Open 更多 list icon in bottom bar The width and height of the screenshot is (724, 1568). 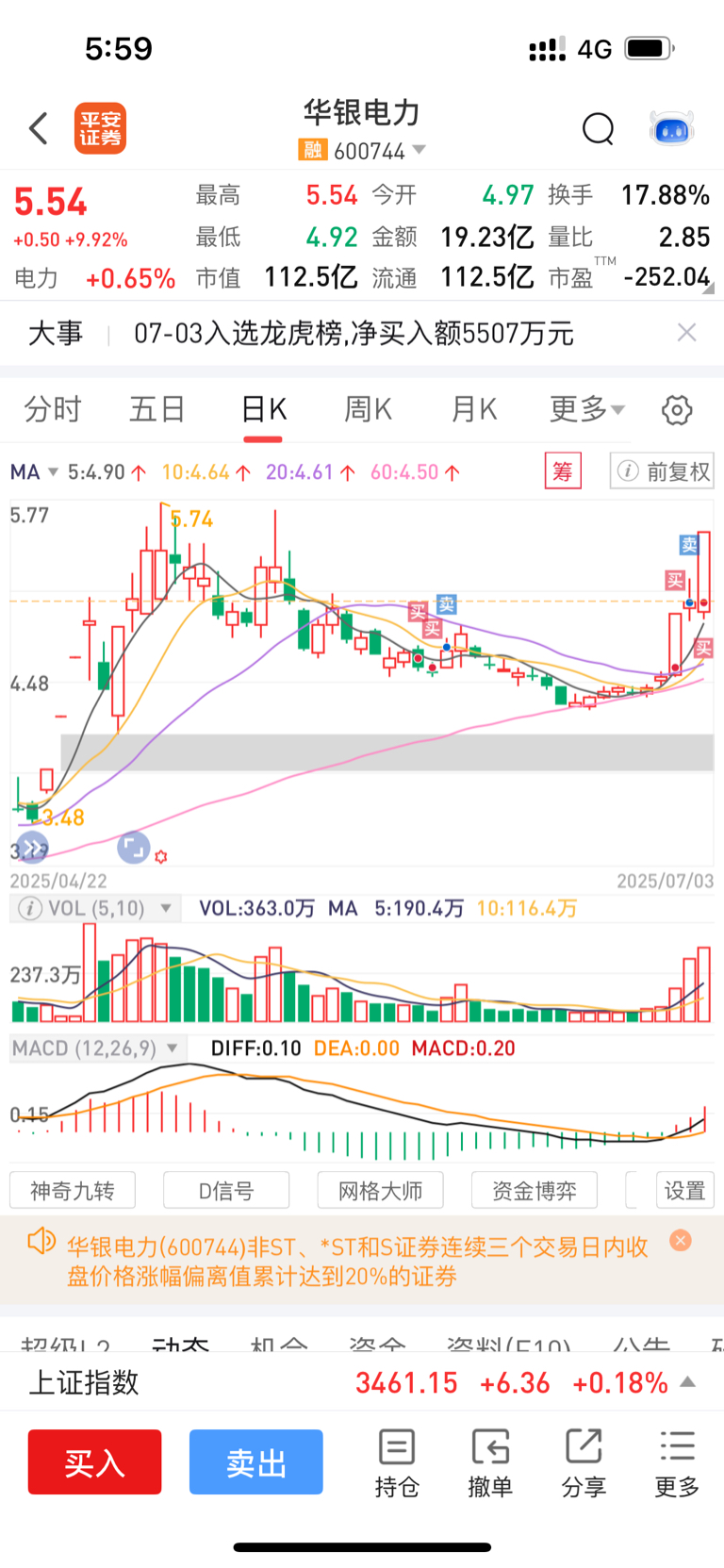click(x=677, y=1462)
